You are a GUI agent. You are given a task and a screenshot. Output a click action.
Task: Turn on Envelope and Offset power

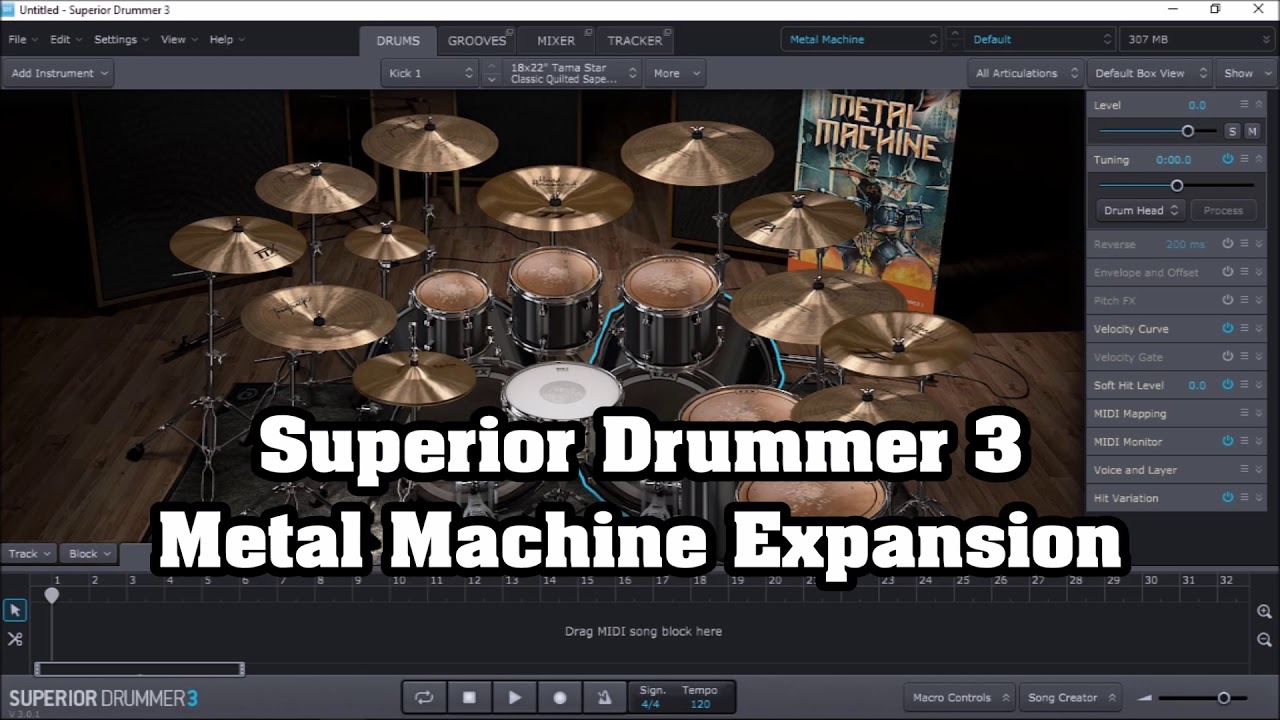click(x=1227, y=272)
